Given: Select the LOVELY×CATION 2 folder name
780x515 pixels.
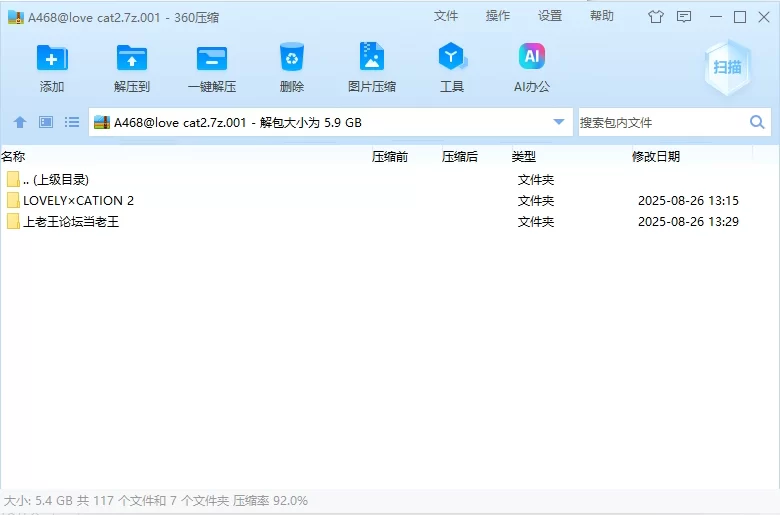Looking at the screenshot, I should click(79, 201).
